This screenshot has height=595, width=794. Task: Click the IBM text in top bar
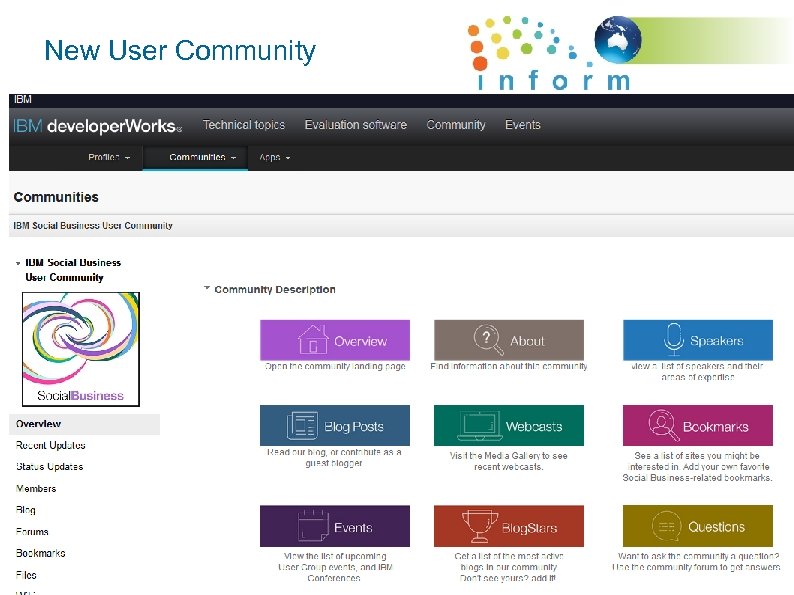click(x=23, y=99)
